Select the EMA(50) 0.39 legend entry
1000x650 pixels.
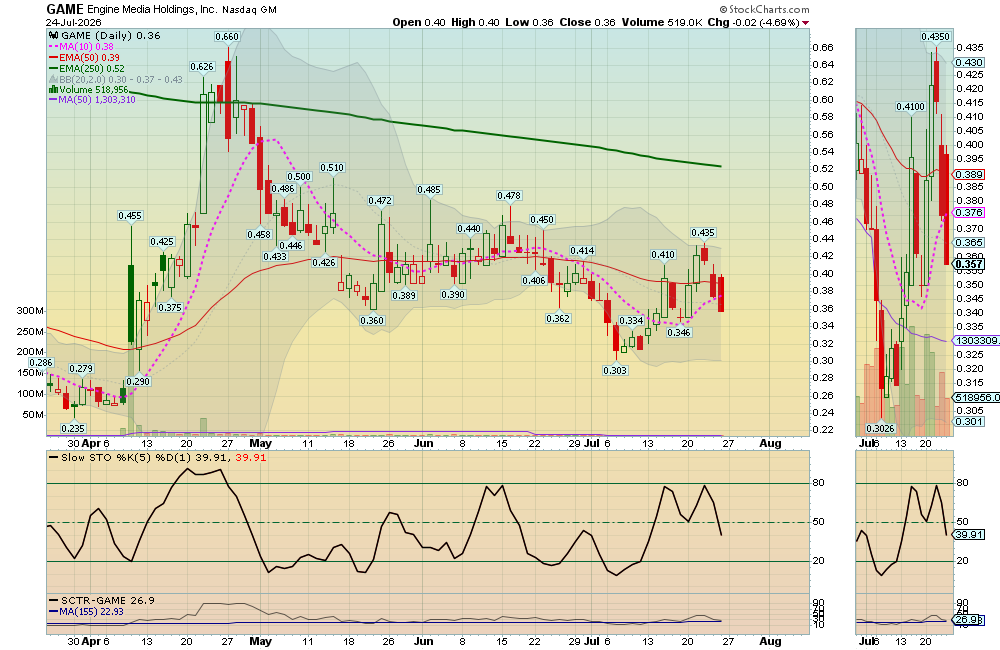[85, 57]
